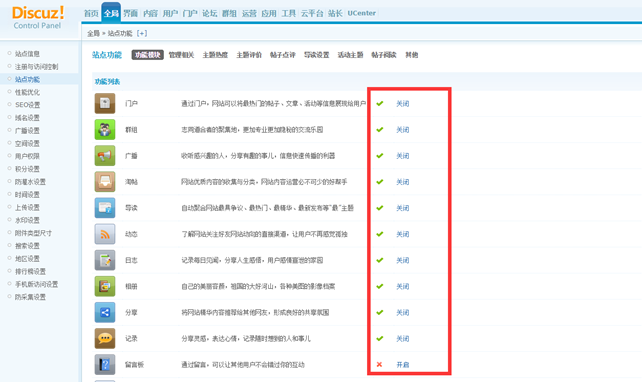Image resolution: width=643 pixels, height=383 pixels.
Task: Open 防采集设置 in the sidebar
Action: (x=30, y=297)
